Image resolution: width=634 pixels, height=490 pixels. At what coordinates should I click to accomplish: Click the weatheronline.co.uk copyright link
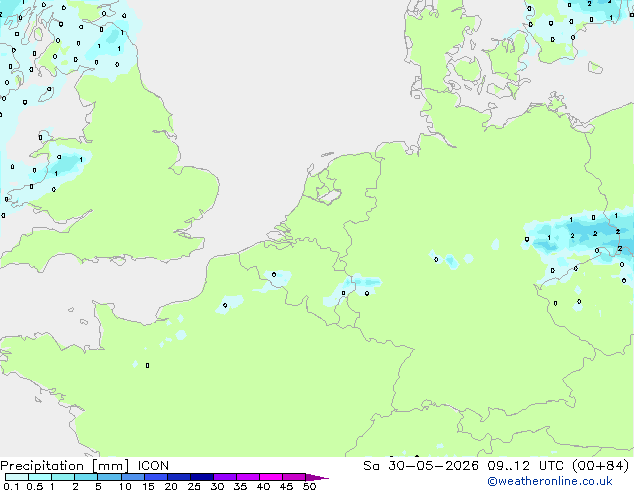[x=550, y=481]
